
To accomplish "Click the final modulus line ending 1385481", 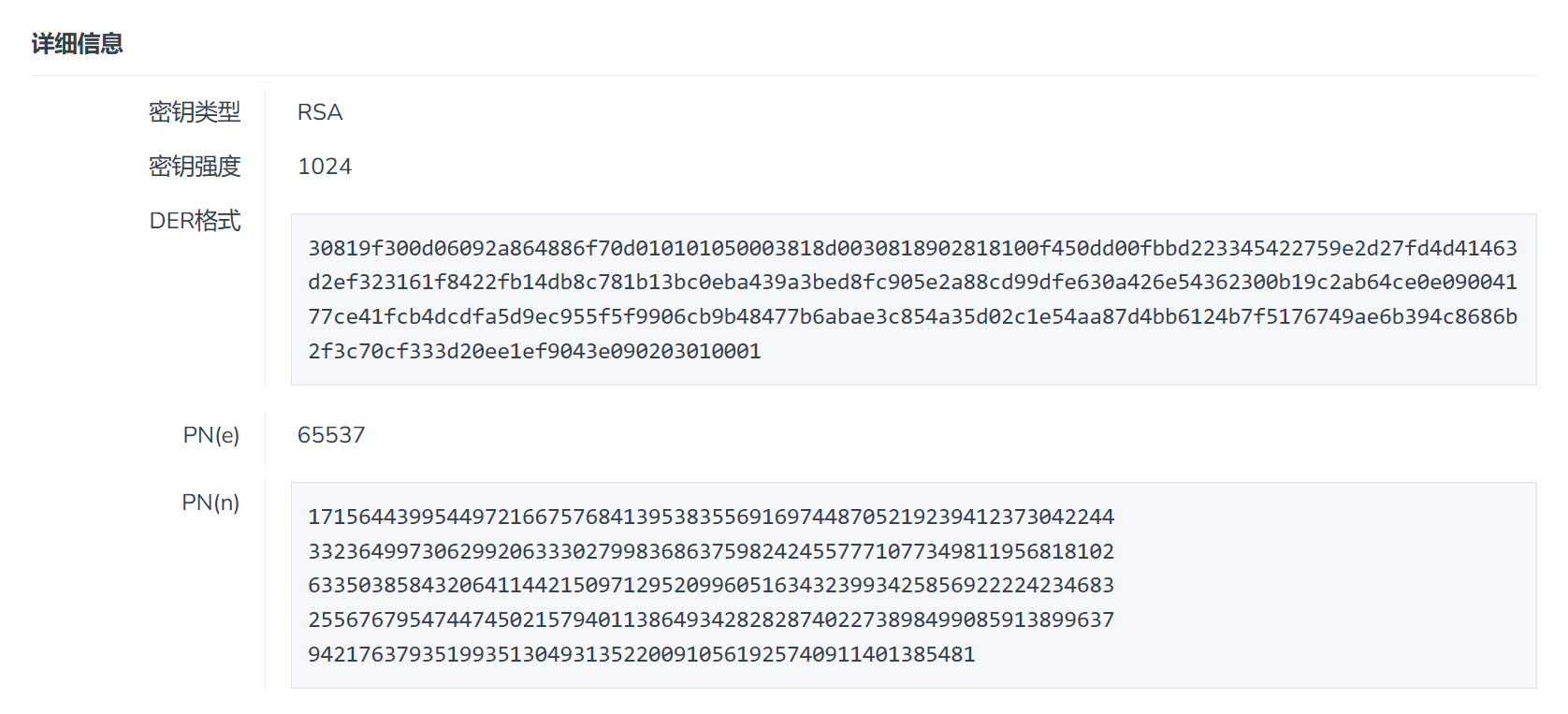I will point(642,654).
